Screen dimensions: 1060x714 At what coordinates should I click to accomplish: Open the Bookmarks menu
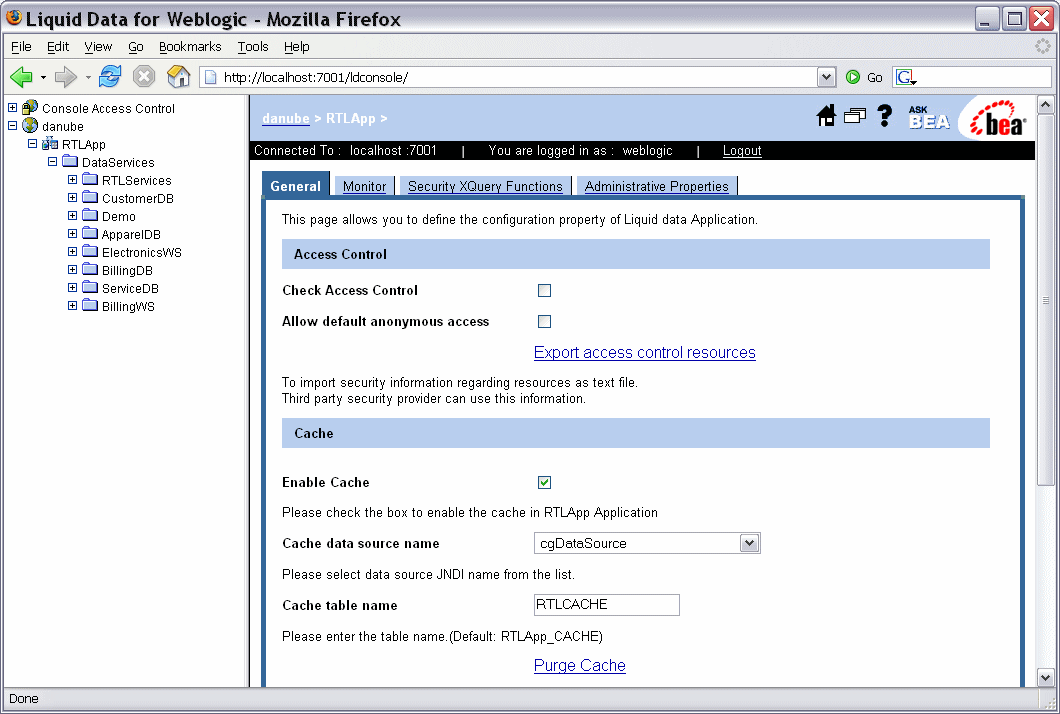coord(190,47)
